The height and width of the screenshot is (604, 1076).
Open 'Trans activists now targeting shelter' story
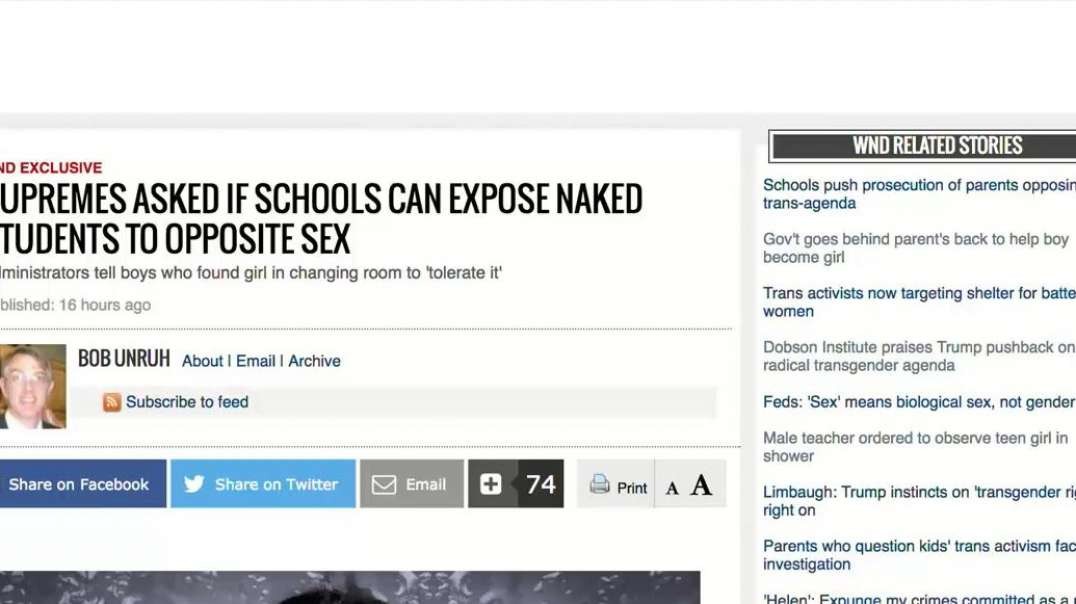point(920,302)
